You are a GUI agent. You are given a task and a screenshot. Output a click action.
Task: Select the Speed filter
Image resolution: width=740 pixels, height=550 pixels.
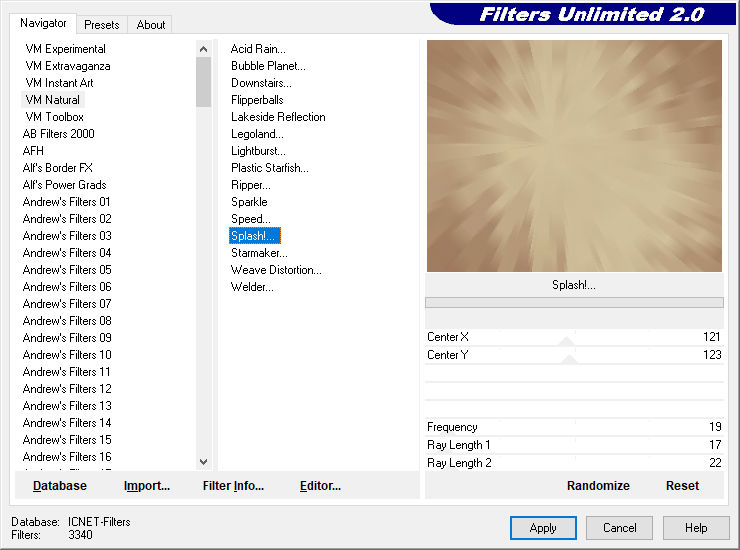(x=251, y=219)
